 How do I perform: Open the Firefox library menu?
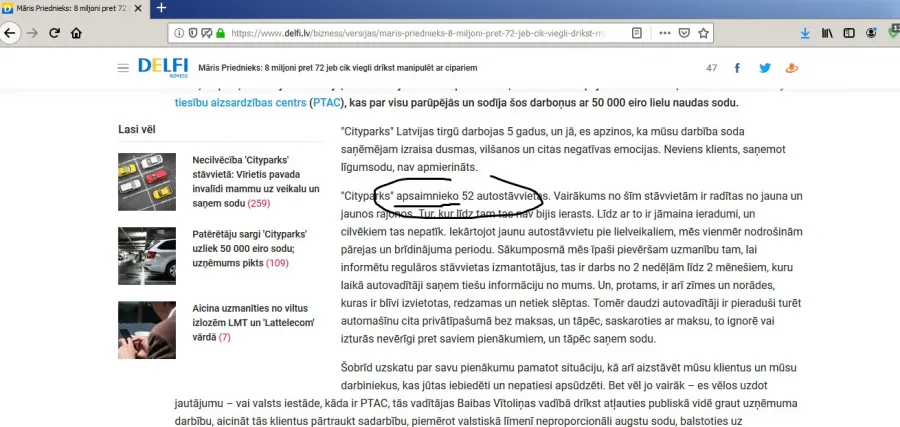pyautogui.click(x=827, y=33)
